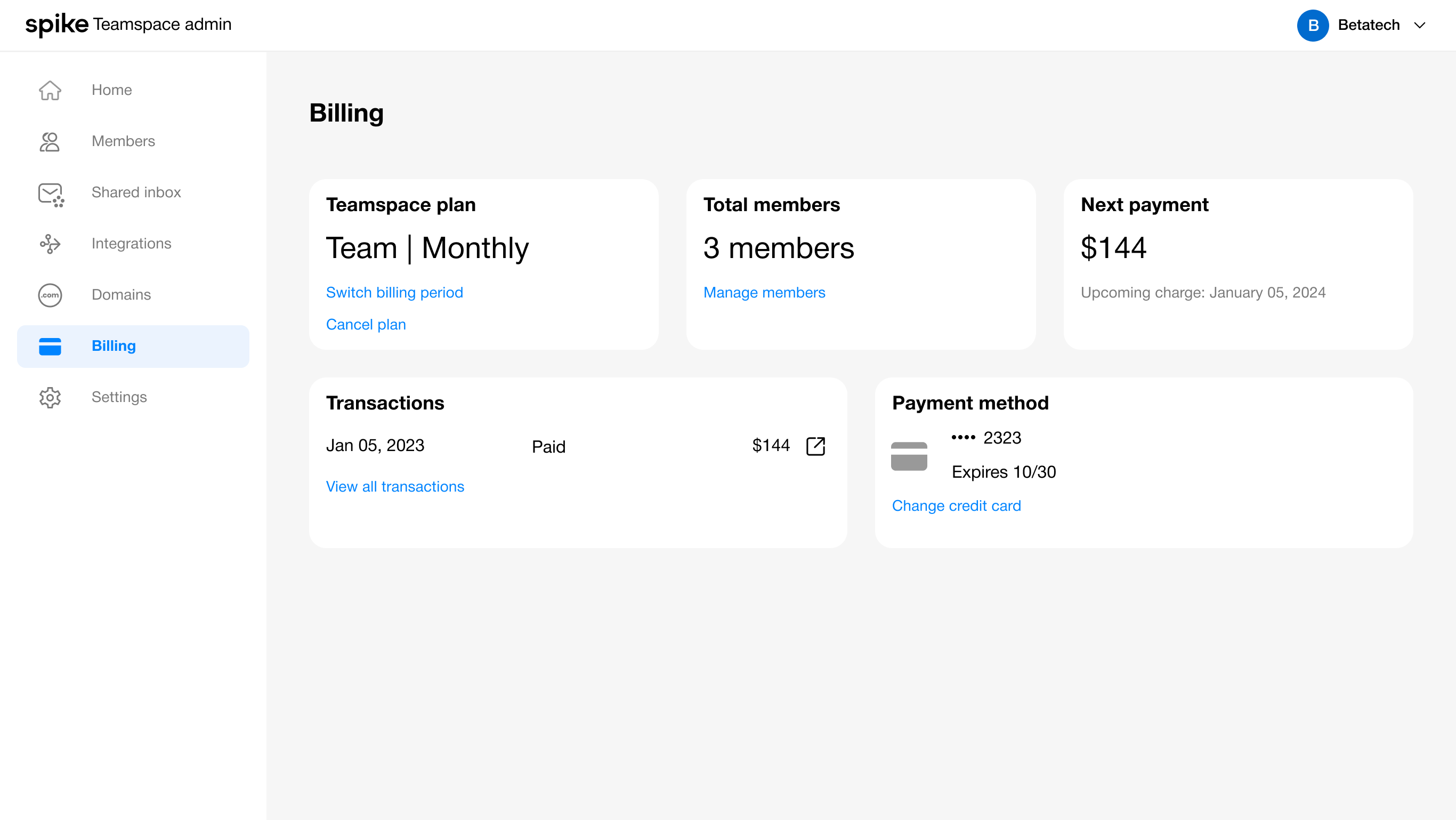Click the Shared inbox envelope icon
This screenshot has width=1456, height=820.
[50, 194]
